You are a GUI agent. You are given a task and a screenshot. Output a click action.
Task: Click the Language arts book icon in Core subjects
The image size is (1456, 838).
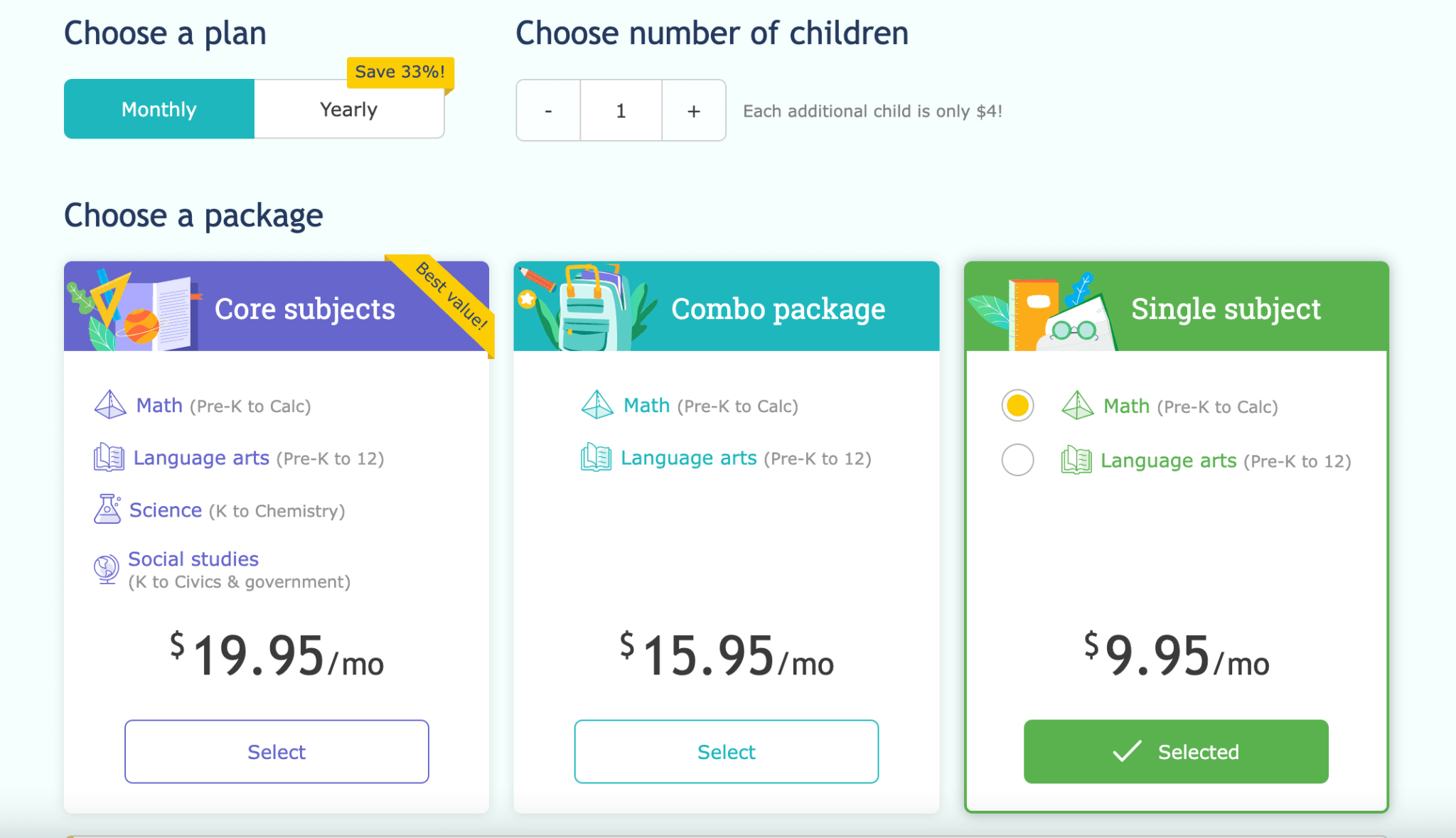point(108,457)
